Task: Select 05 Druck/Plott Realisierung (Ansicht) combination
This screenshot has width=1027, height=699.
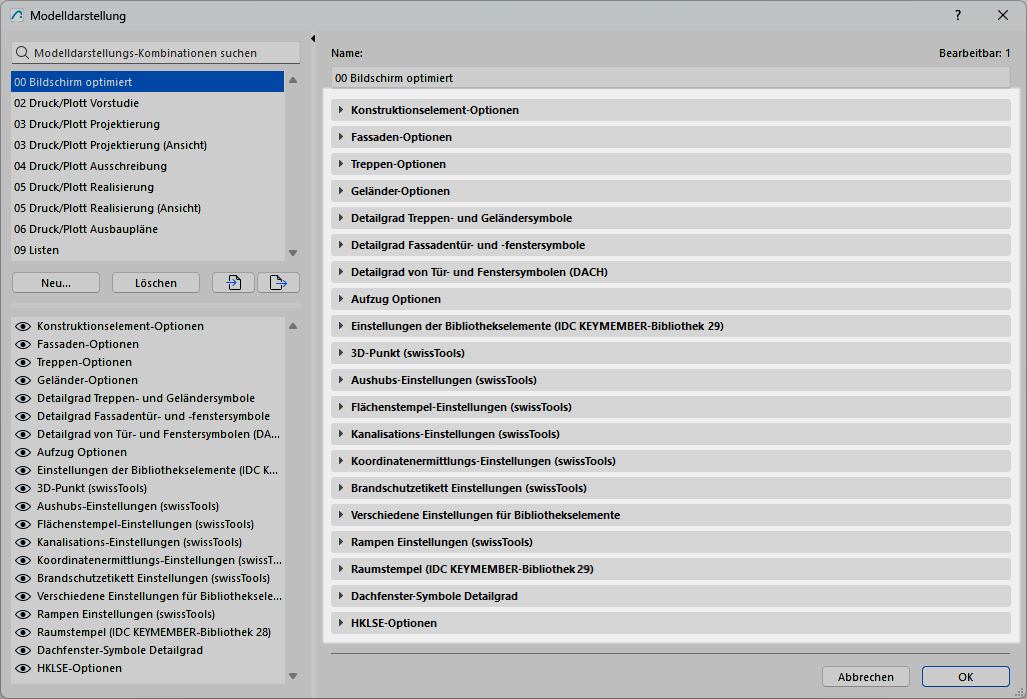Action: (107, 208)
